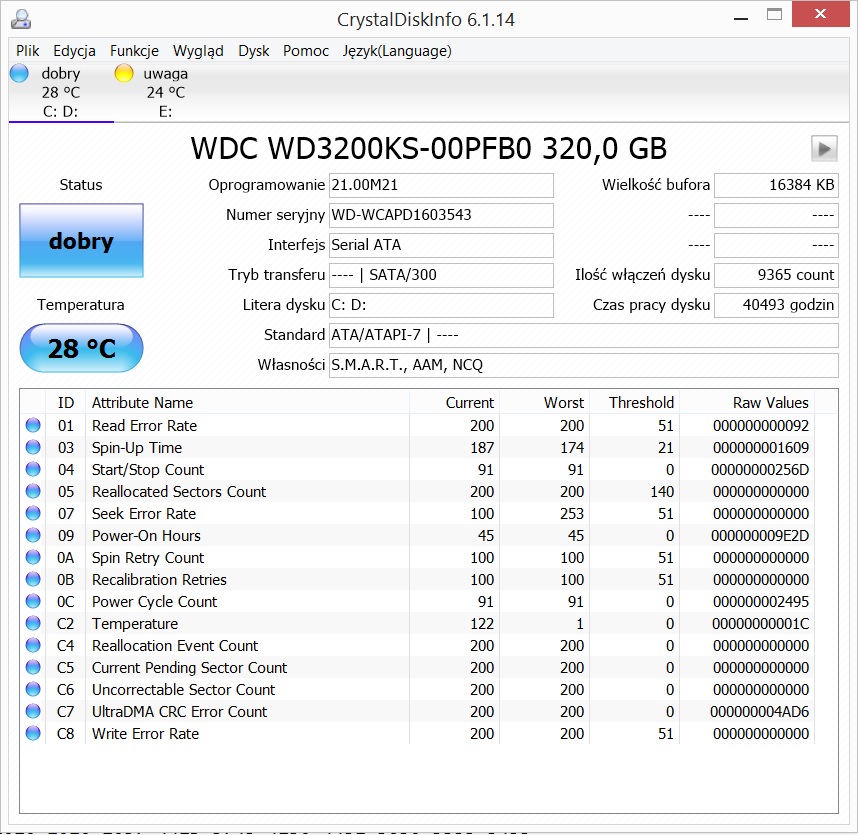Click status icon for Temperature attribute
The width and height of the screenshot is (858, 835).
pyautogui.click(x=33, y=623)
